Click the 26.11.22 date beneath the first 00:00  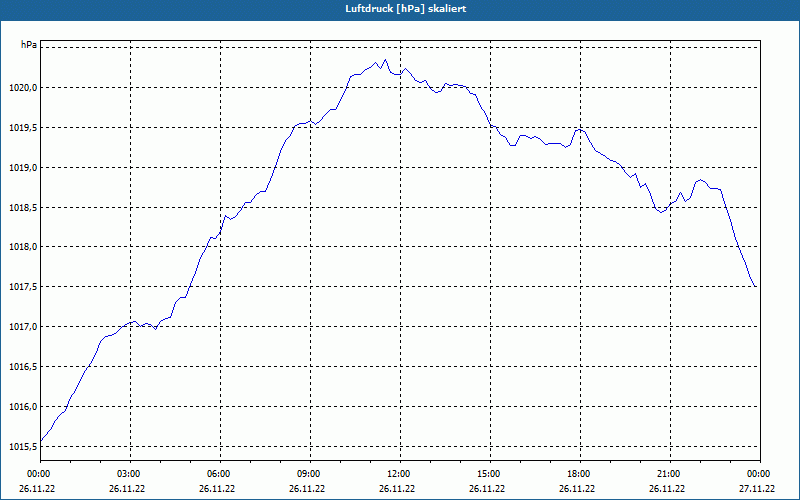click(x=37, y=488)
